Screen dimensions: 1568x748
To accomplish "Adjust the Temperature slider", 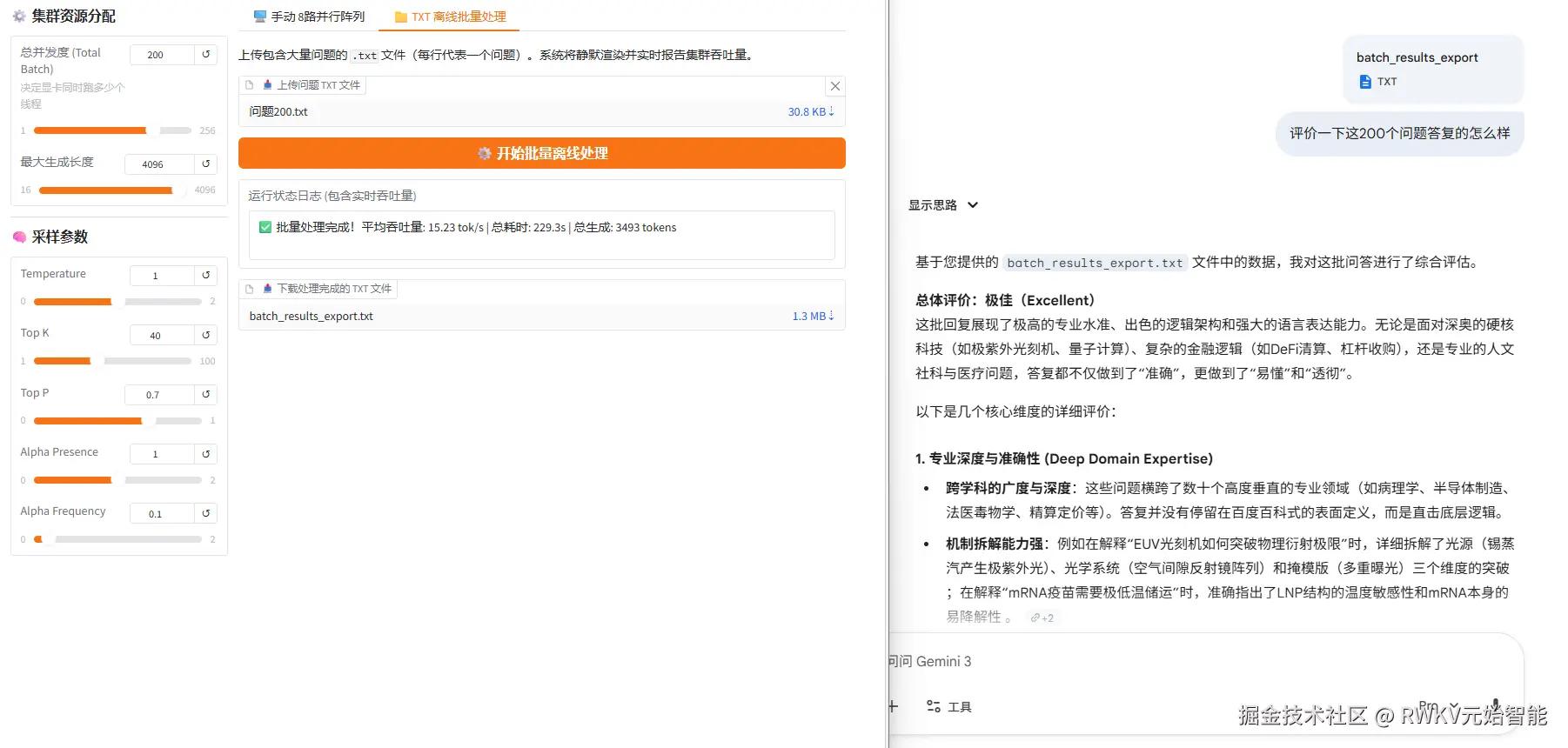I will point(117,302).
